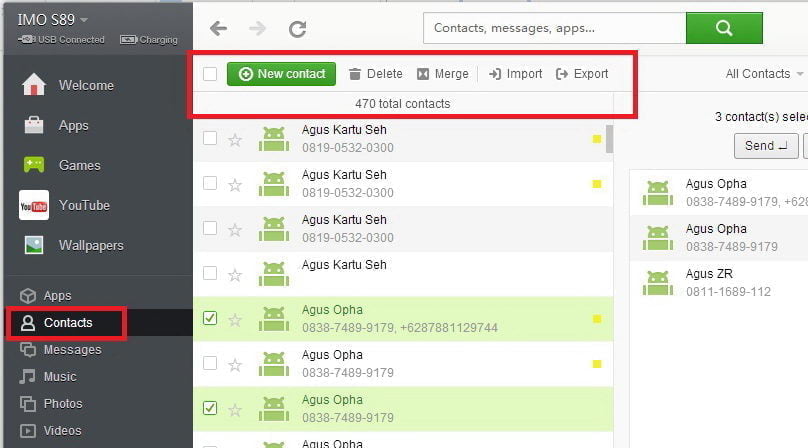Check Agus Kartu Seh row with no number
The image size is (808, 448).
210,273
